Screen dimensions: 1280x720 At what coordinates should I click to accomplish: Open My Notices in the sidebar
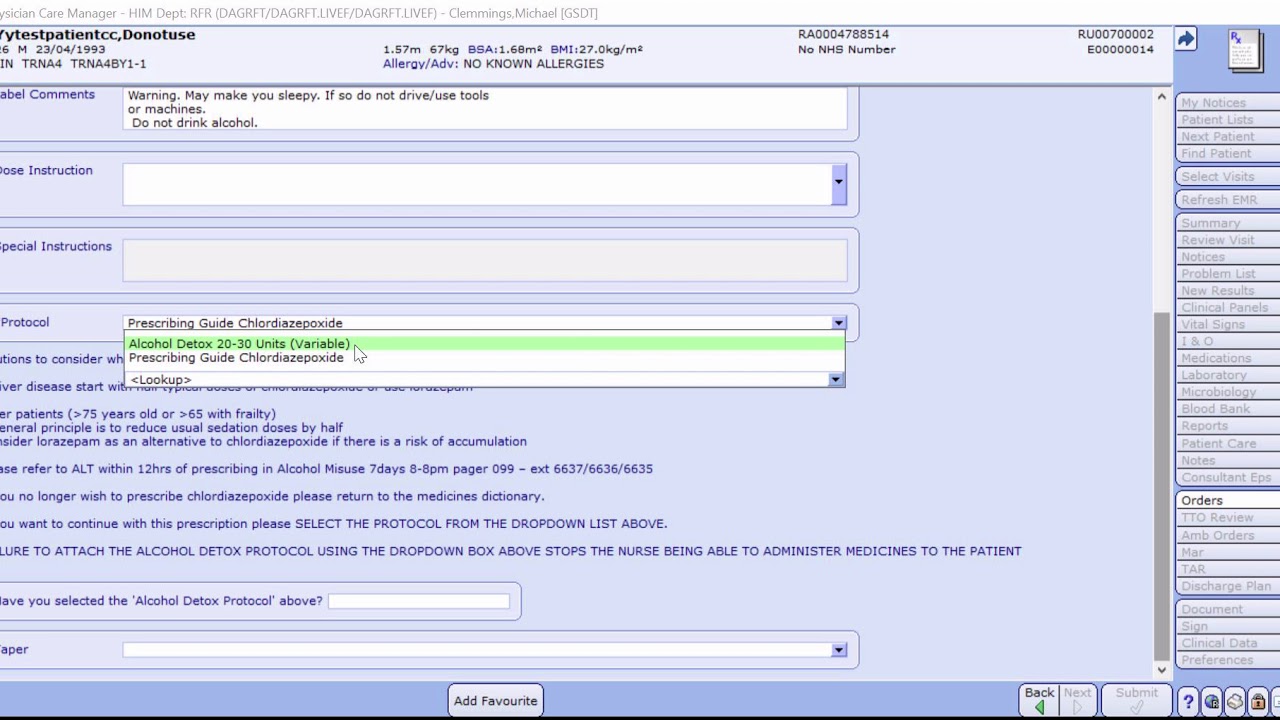1228,102
